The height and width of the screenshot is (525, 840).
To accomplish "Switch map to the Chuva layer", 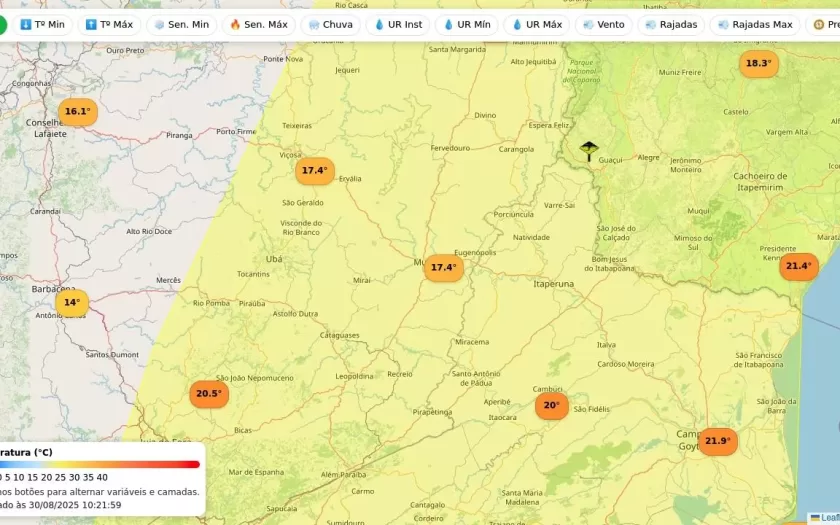I will (x=330, y=24).
